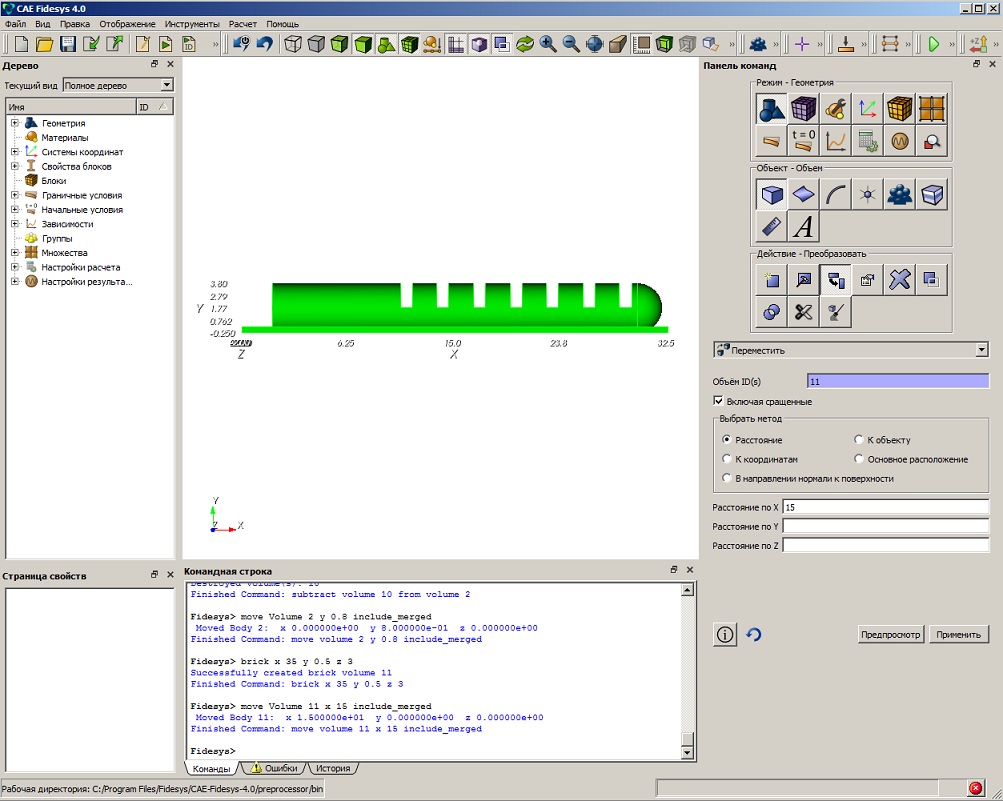This screenshot has width=1003, height=801.
Task: Click the red stop icon in status bar
Action: 975,788
